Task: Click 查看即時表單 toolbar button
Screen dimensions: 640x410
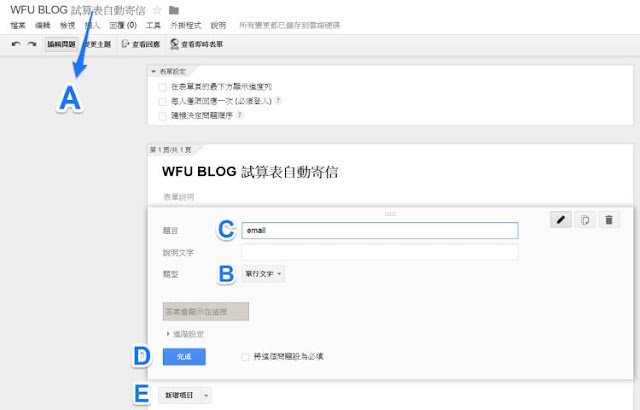Action: click(x=197, y=44)
